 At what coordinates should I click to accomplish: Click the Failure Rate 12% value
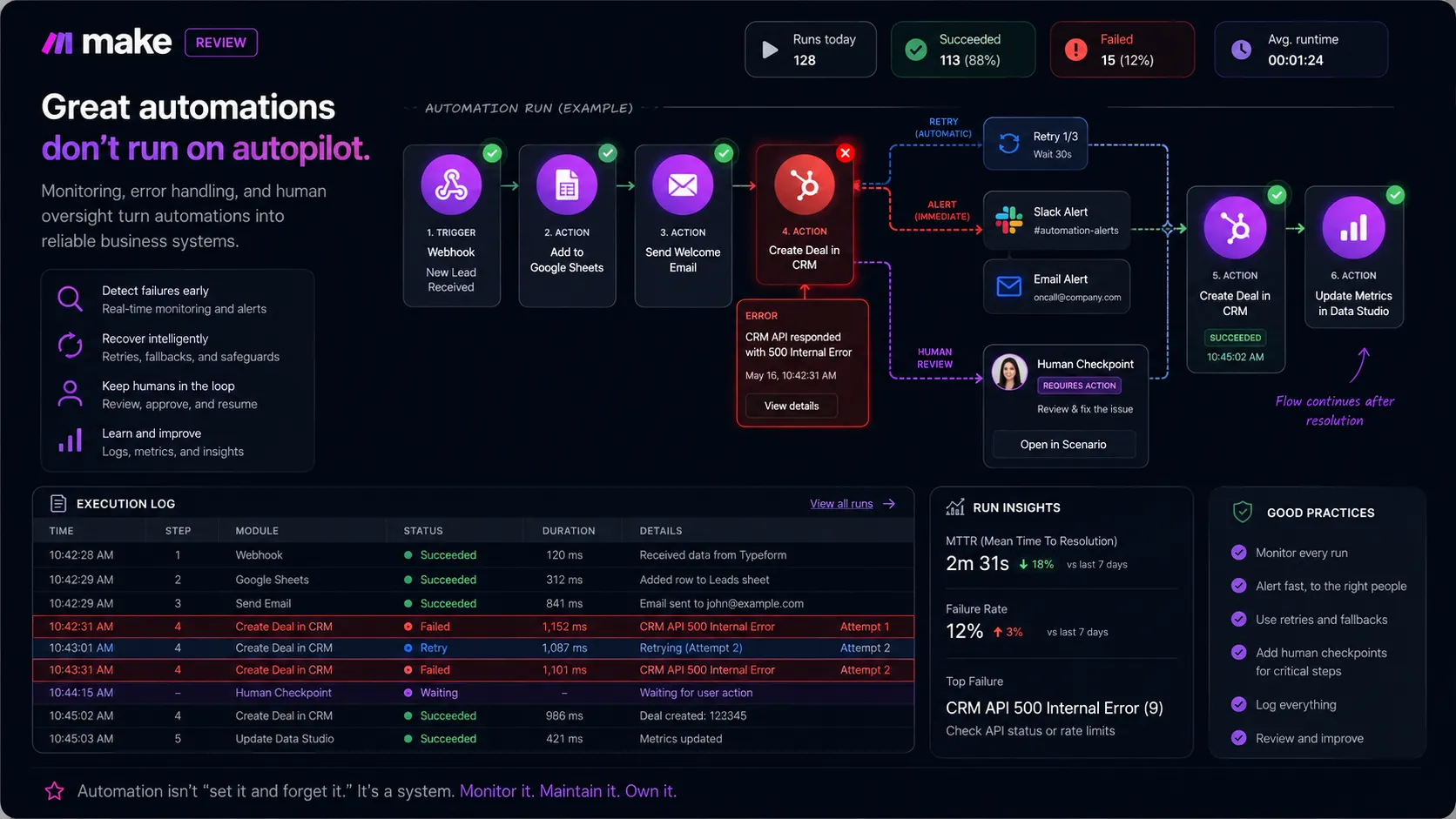click(x=964, y=631)
